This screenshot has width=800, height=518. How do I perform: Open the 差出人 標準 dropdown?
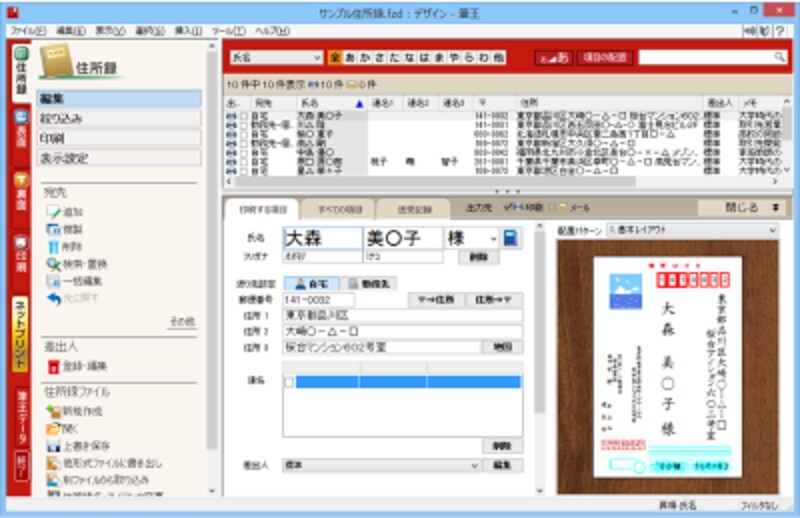381,465
